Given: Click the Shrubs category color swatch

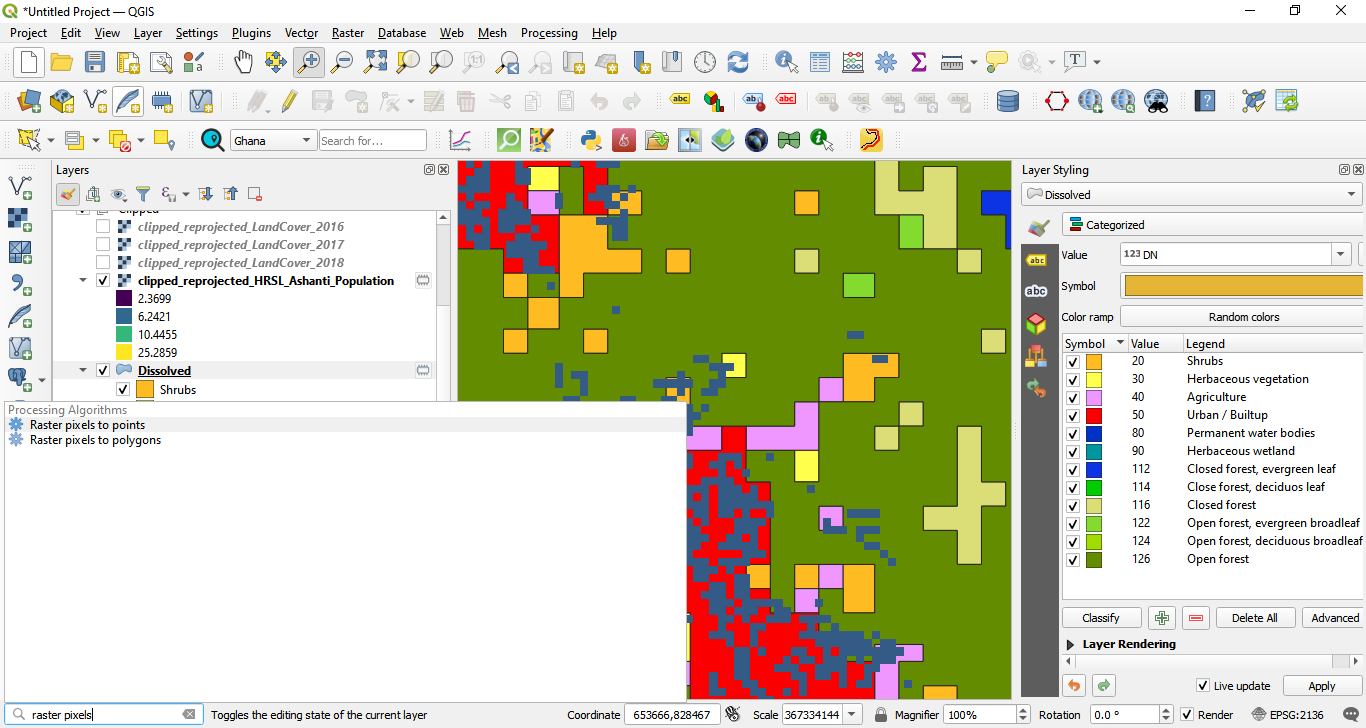Looking at the screenshot, I should pyautogui.click(x=1094, y=361).
